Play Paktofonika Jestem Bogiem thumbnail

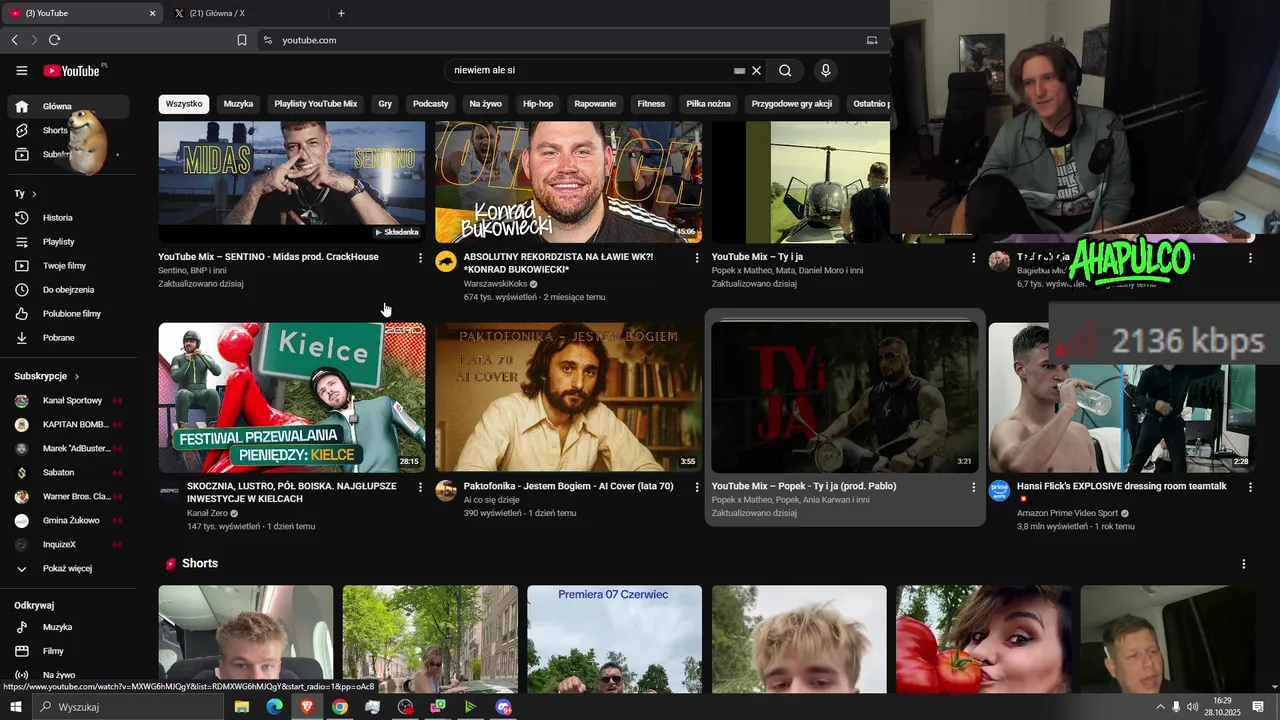pyautogui.click(x=568, y=397)
